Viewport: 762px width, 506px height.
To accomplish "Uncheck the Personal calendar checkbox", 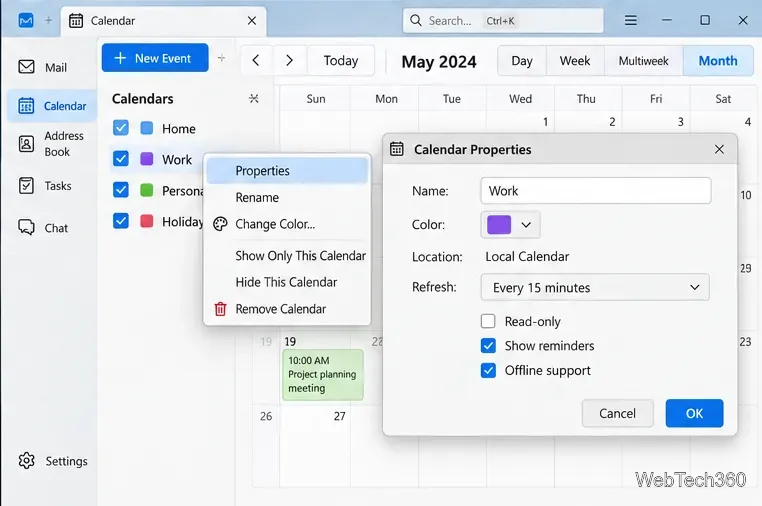I will point(121,190).
